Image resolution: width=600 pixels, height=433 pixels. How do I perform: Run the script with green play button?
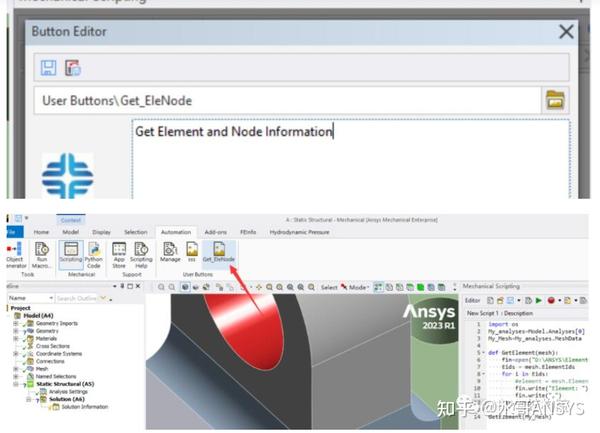(539, 301)
